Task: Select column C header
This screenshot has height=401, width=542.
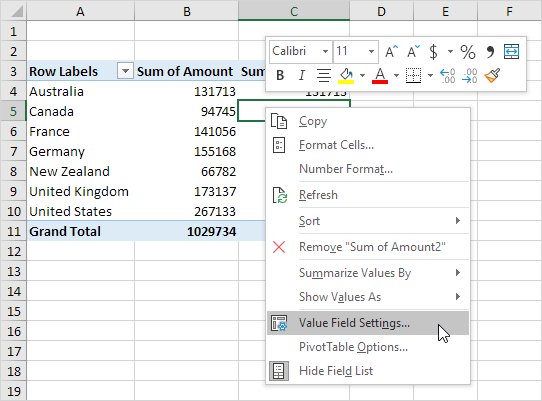Action: coord(294,11)
